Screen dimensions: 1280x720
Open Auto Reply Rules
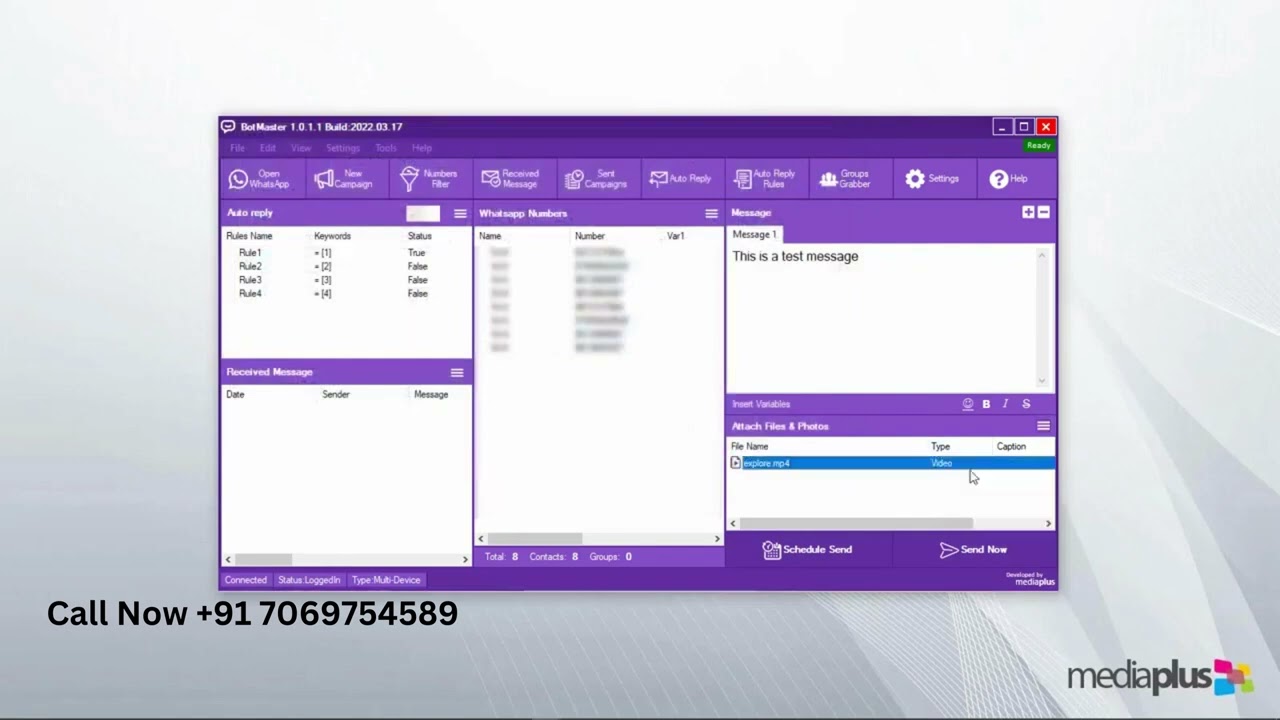tap(766, 179)
